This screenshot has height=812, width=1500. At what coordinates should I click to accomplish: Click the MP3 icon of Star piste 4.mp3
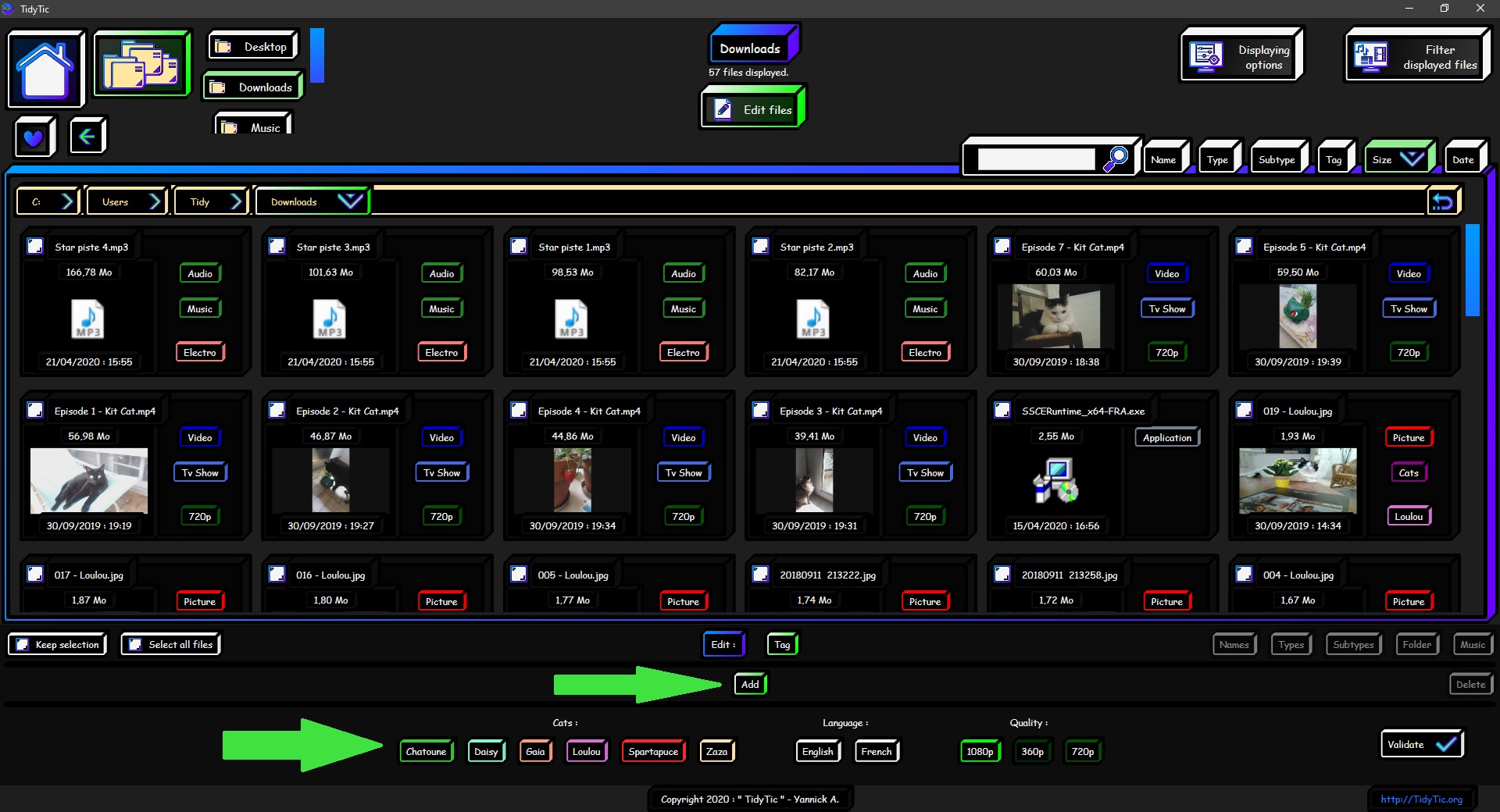coord(87,319)
